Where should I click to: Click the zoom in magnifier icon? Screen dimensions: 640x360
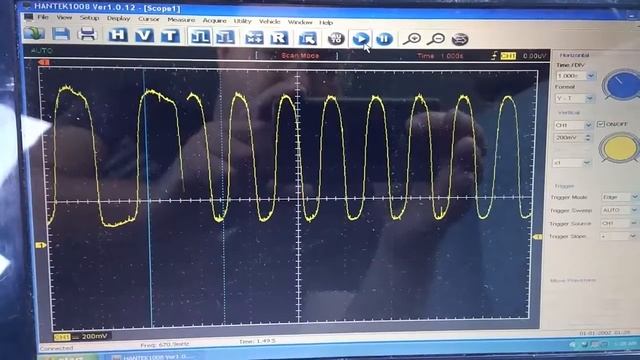click(412, 39)
